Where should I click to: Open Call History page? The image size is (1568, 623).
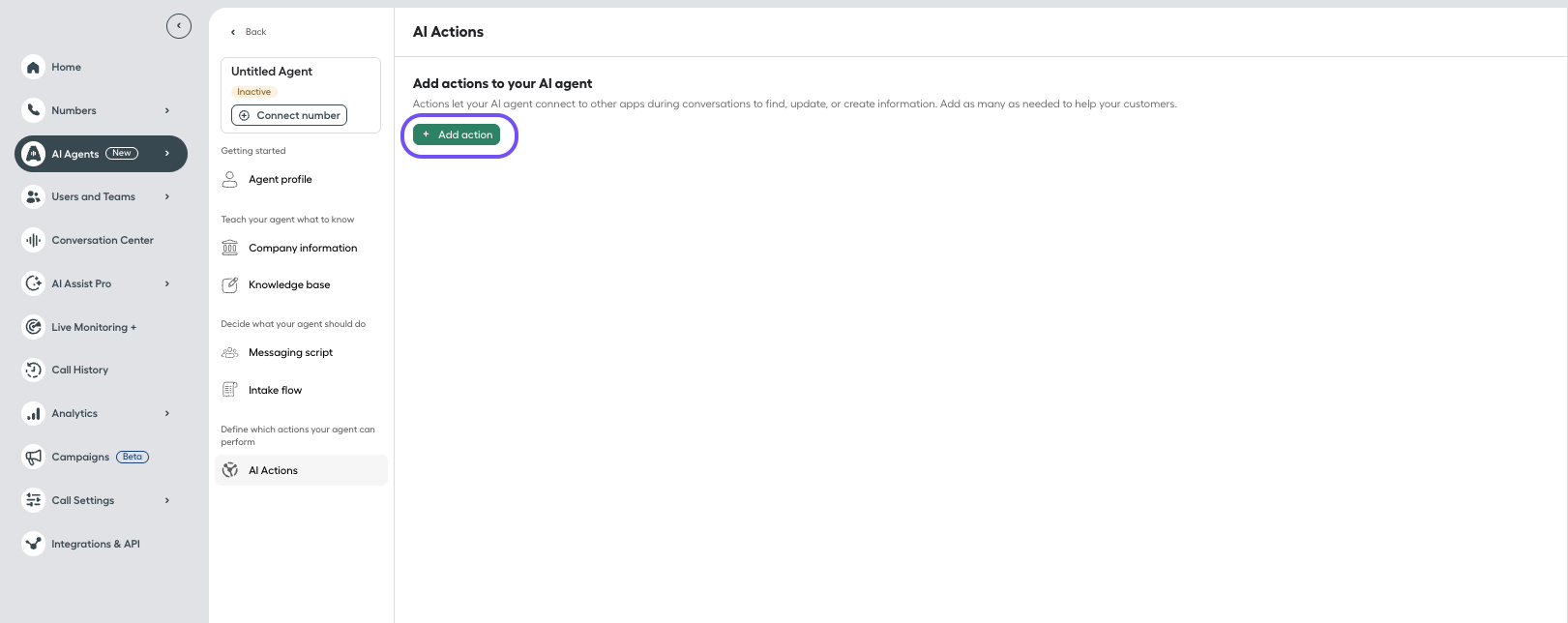[80, 370]
